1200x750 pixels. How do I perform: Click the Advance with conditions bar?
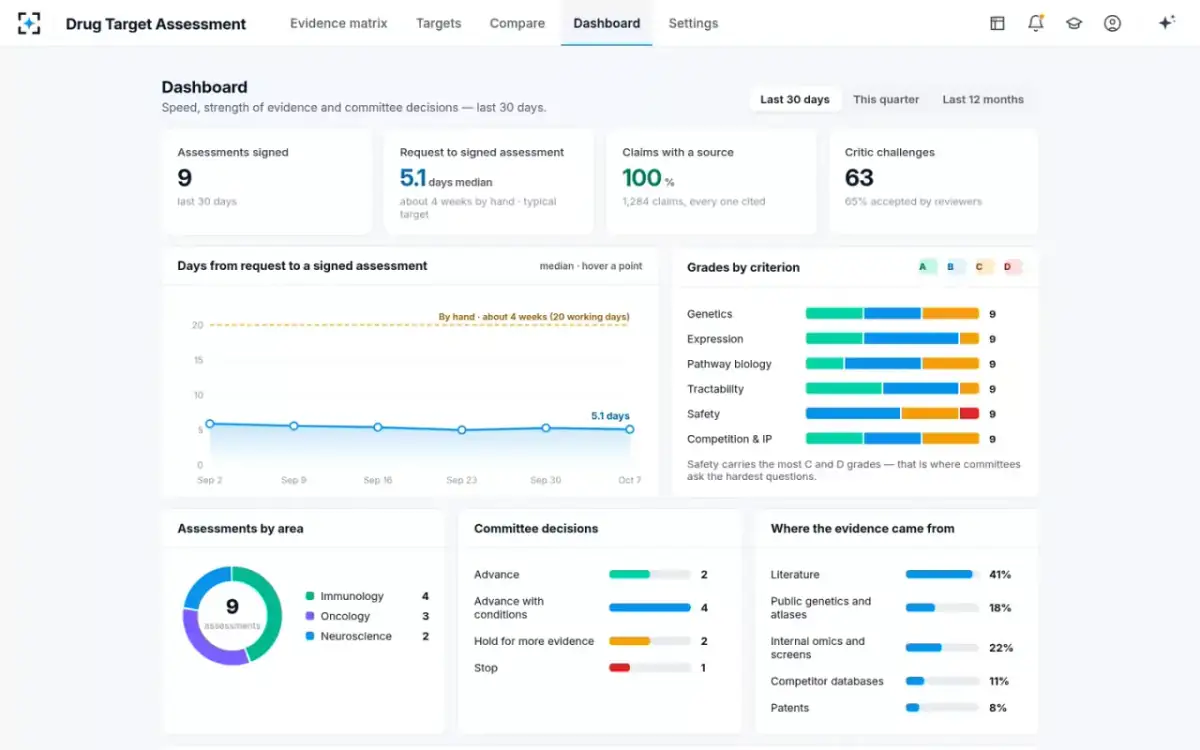pyautogui.click(x=650, y=608)
